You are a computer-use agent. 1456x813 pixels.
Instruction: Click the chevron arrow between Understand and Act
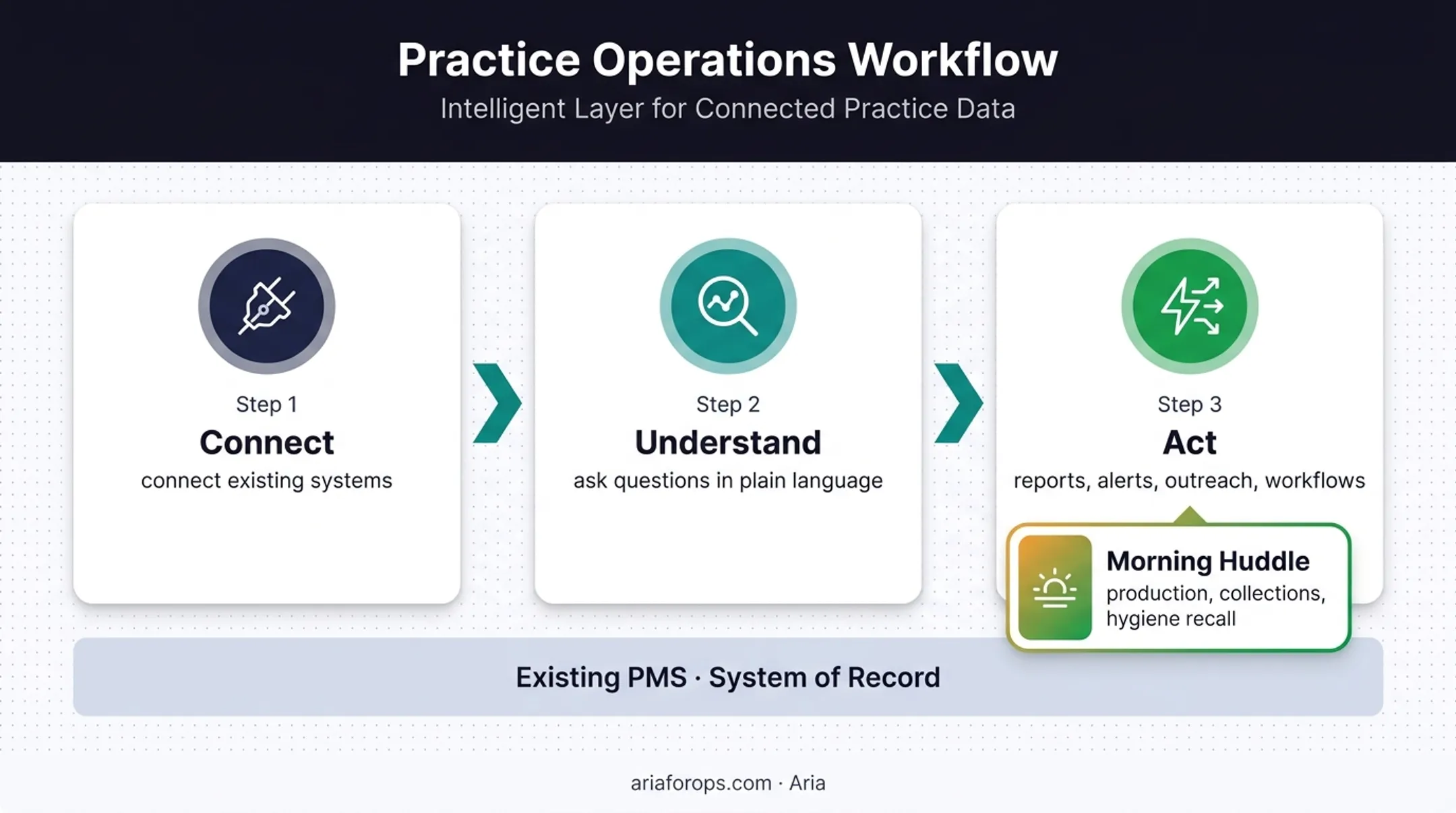coord(959,403)
